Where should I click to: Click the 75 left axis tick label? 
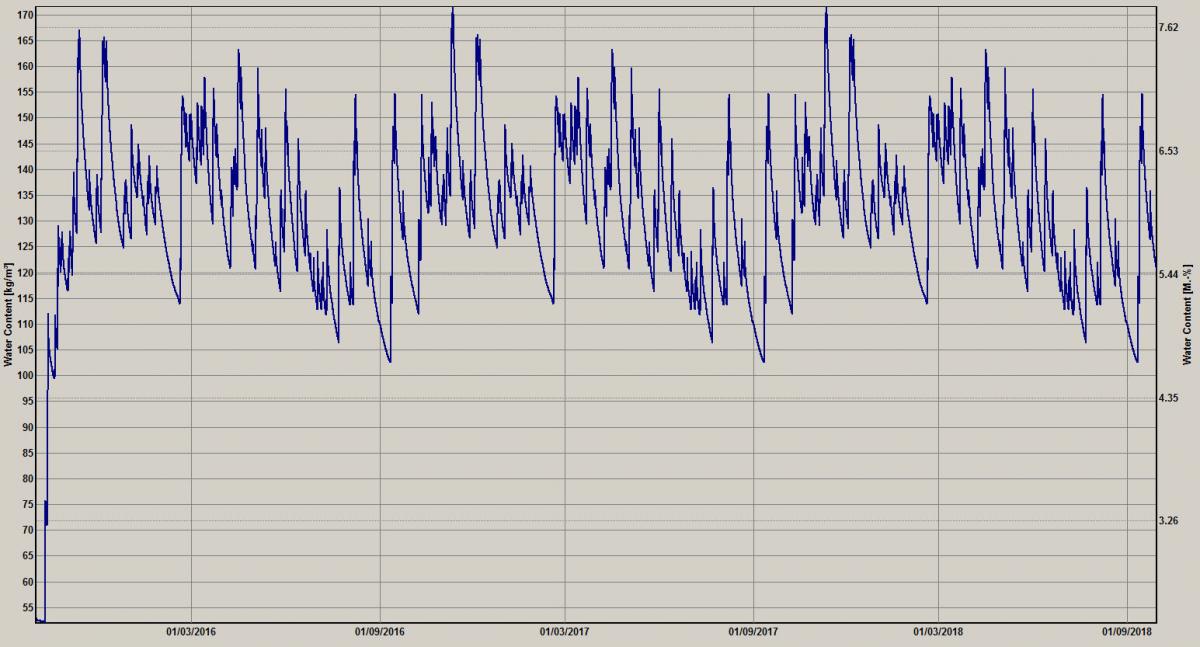tap(30, 505)
